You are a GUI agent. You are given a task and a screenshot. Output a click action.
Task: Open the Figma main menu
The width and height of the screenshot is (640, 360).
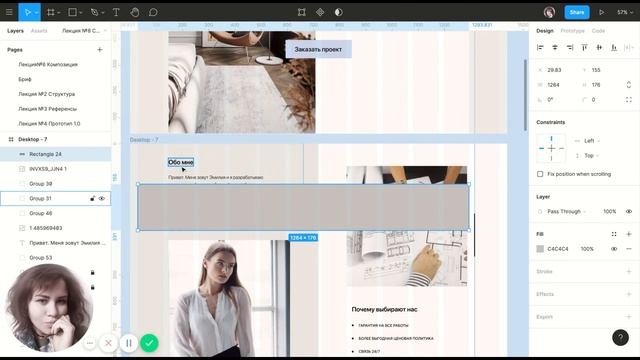click(x=9, y=12)
